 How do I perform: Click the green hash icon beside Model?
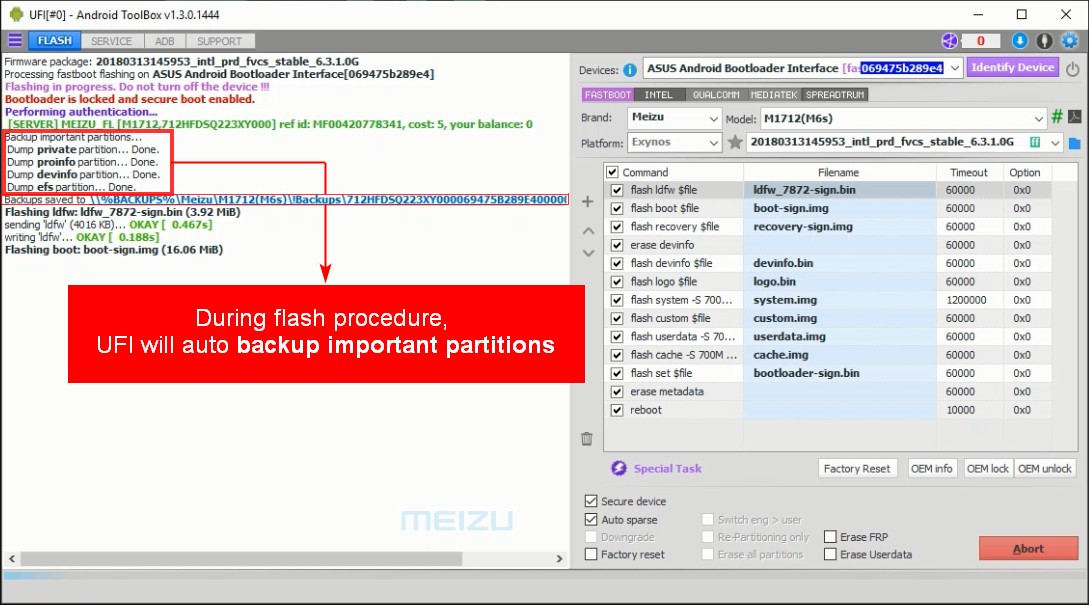click(x=1057, y=117)
